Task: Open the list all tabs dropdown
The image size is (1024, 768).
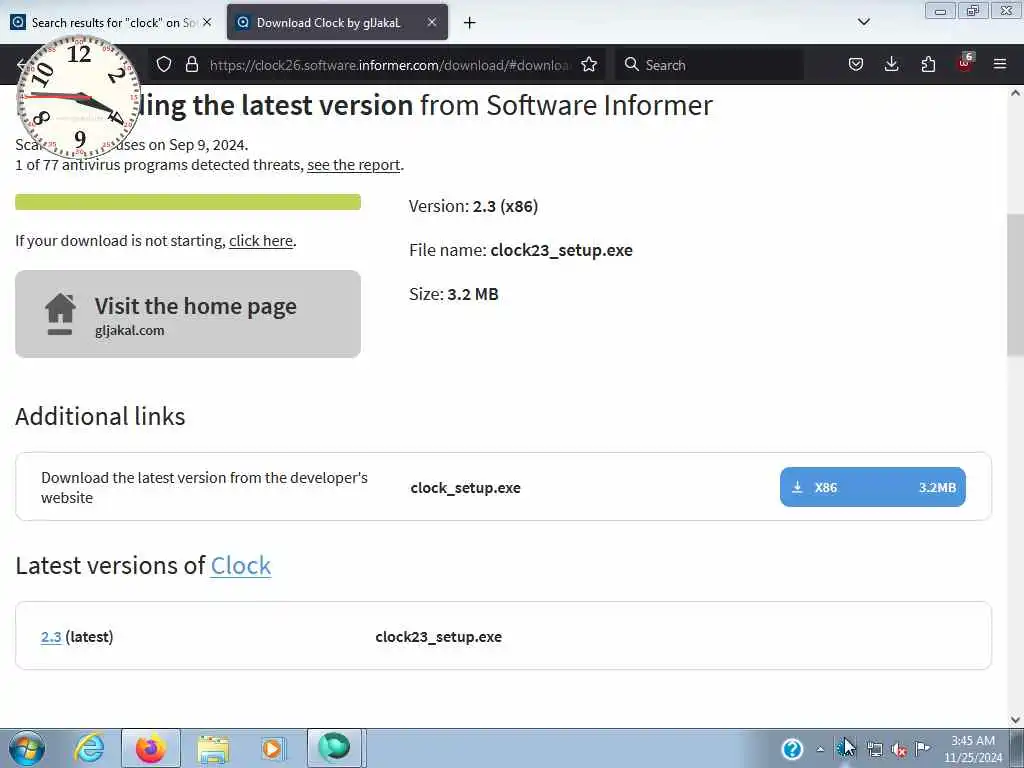Action: click(863, 22)
